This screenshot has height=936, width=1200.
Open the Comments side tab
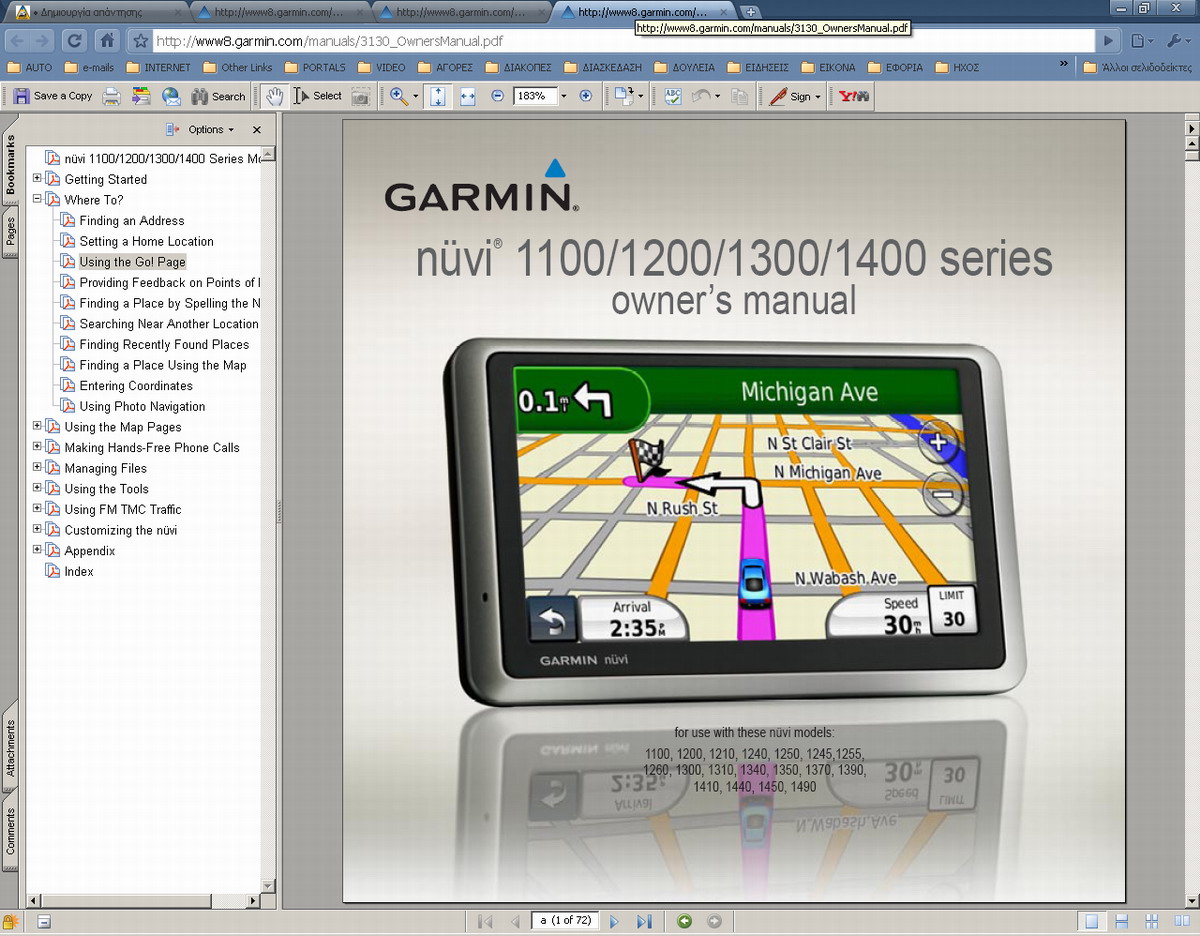click(11, 830)
